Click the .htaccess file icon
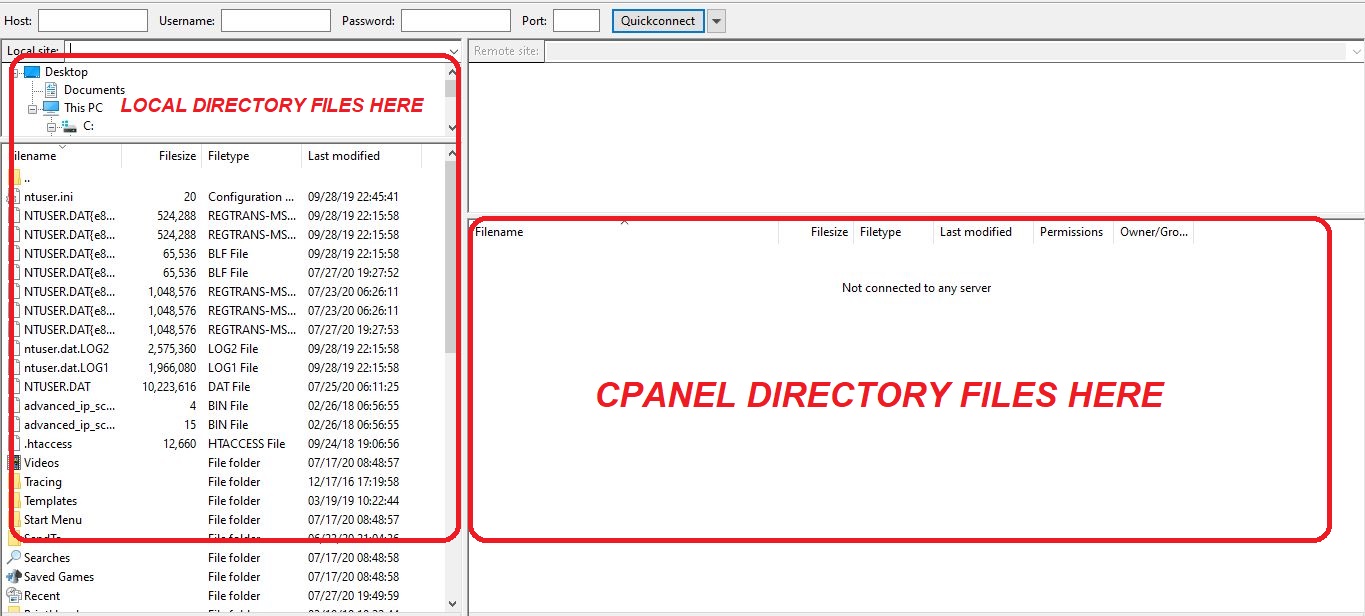The height and width of the screenshot is (616, 1365). click(x=15, y=444)
